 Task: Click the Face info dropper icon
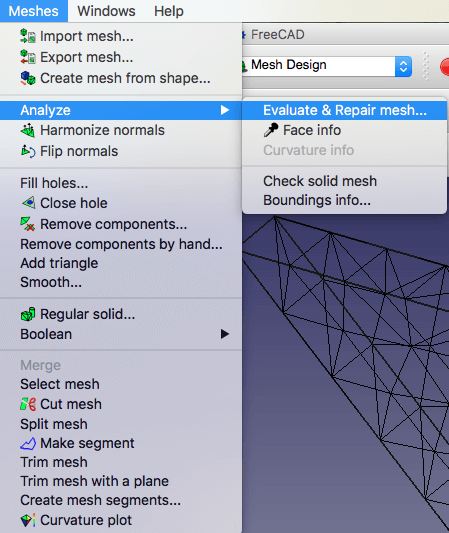tap(271, 130)
